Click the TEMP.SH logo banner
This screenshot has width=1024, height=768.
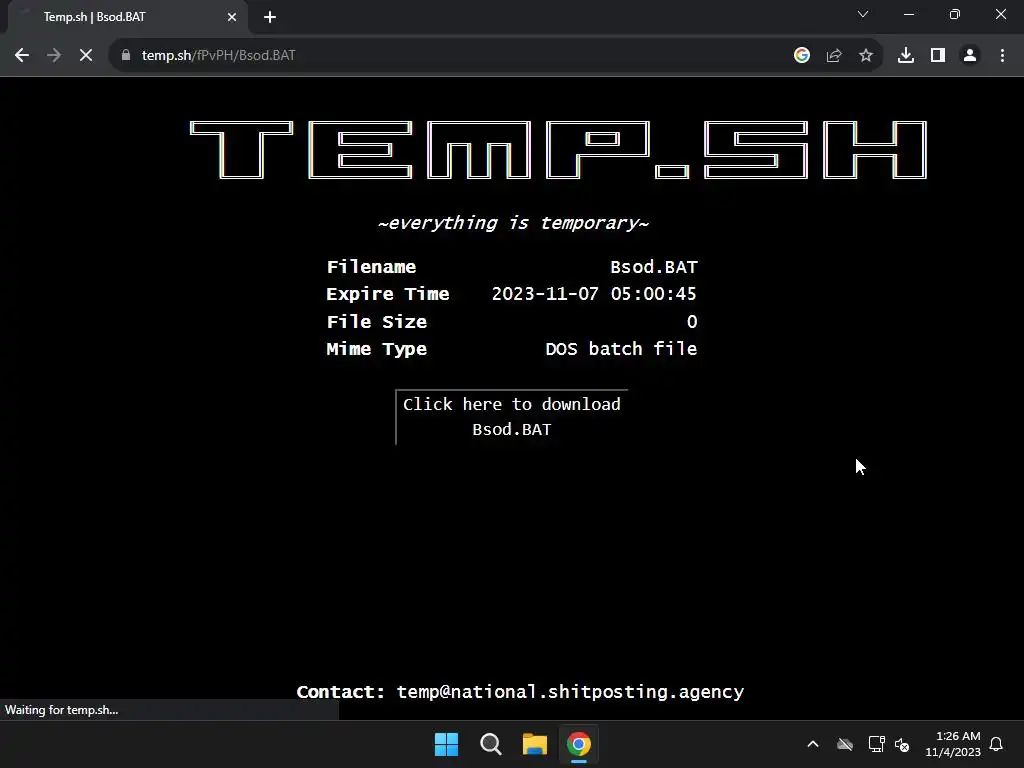(558, 150)
